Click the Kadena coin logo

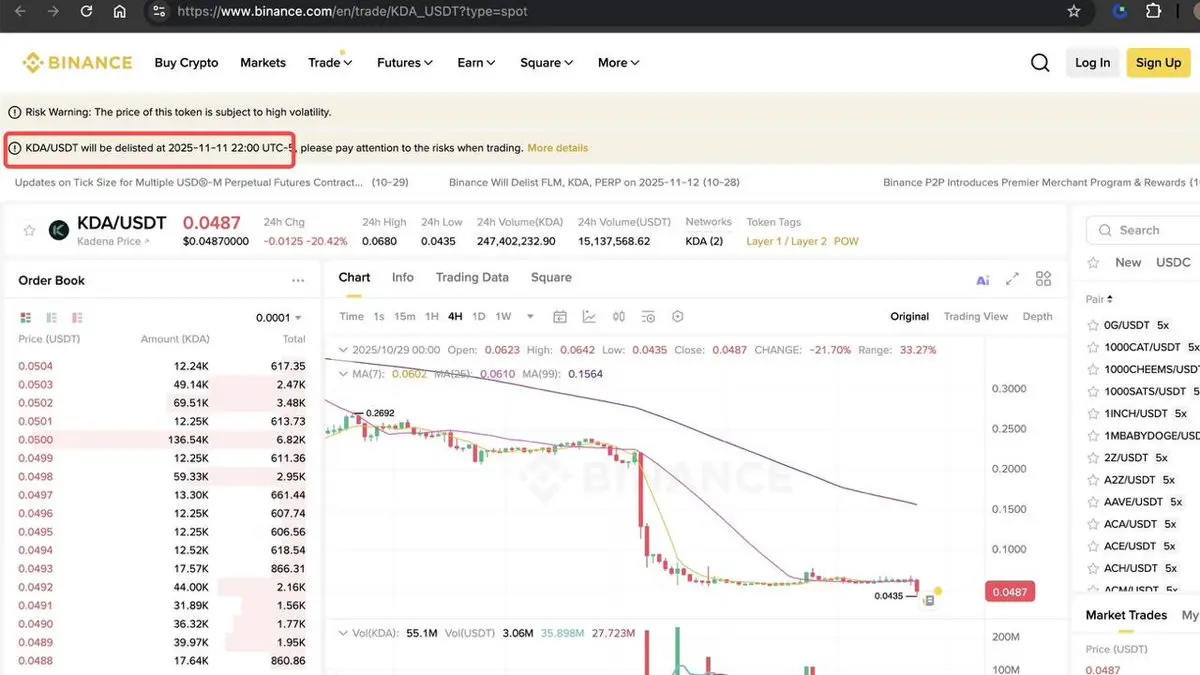tap(59, 230)
